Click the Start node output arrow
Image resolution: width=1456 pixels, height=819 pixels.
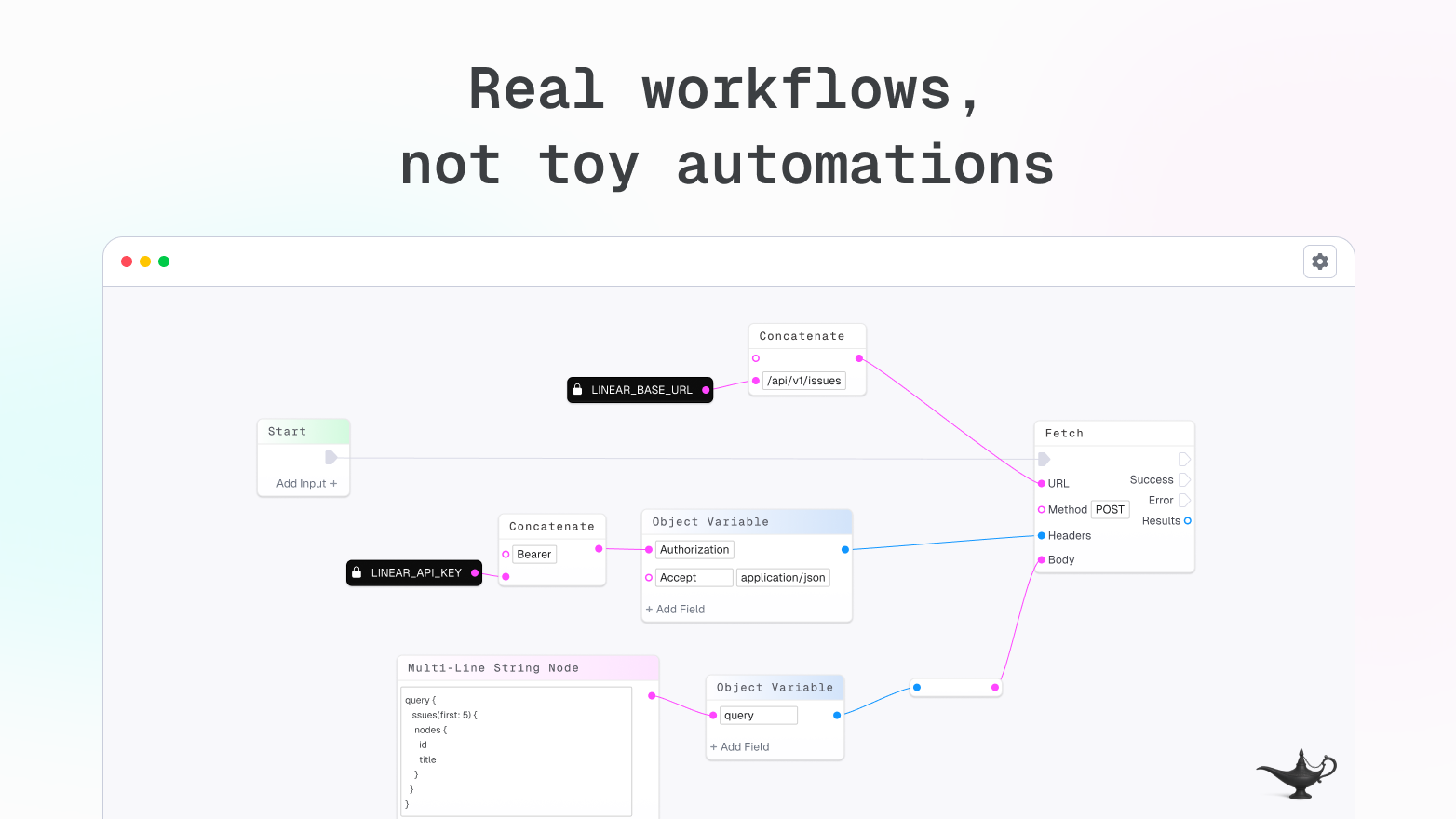pos(331,457)
